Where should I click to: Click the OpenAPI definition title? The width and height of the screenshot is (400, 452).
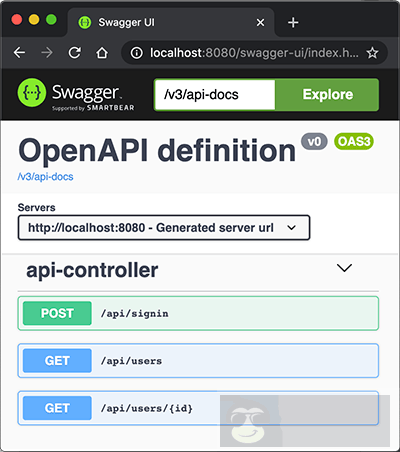[x=157, y=151]
